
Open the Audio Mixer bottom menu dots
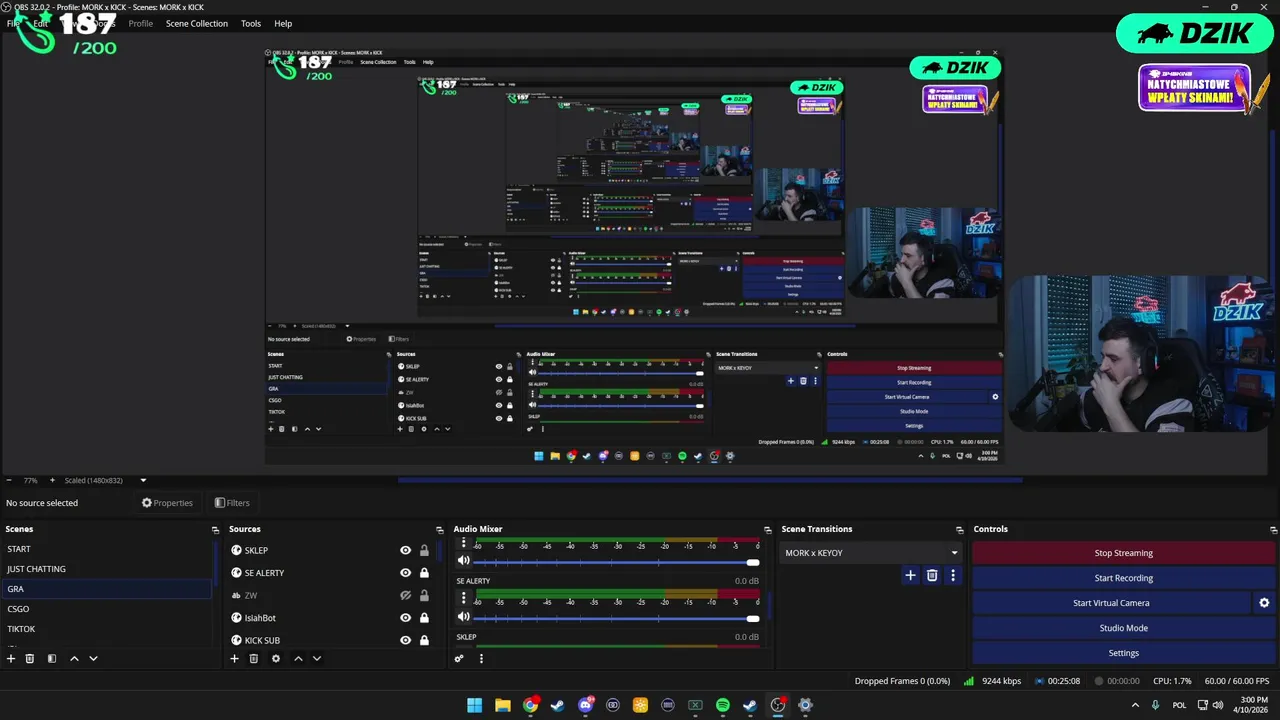coord(481,658)
